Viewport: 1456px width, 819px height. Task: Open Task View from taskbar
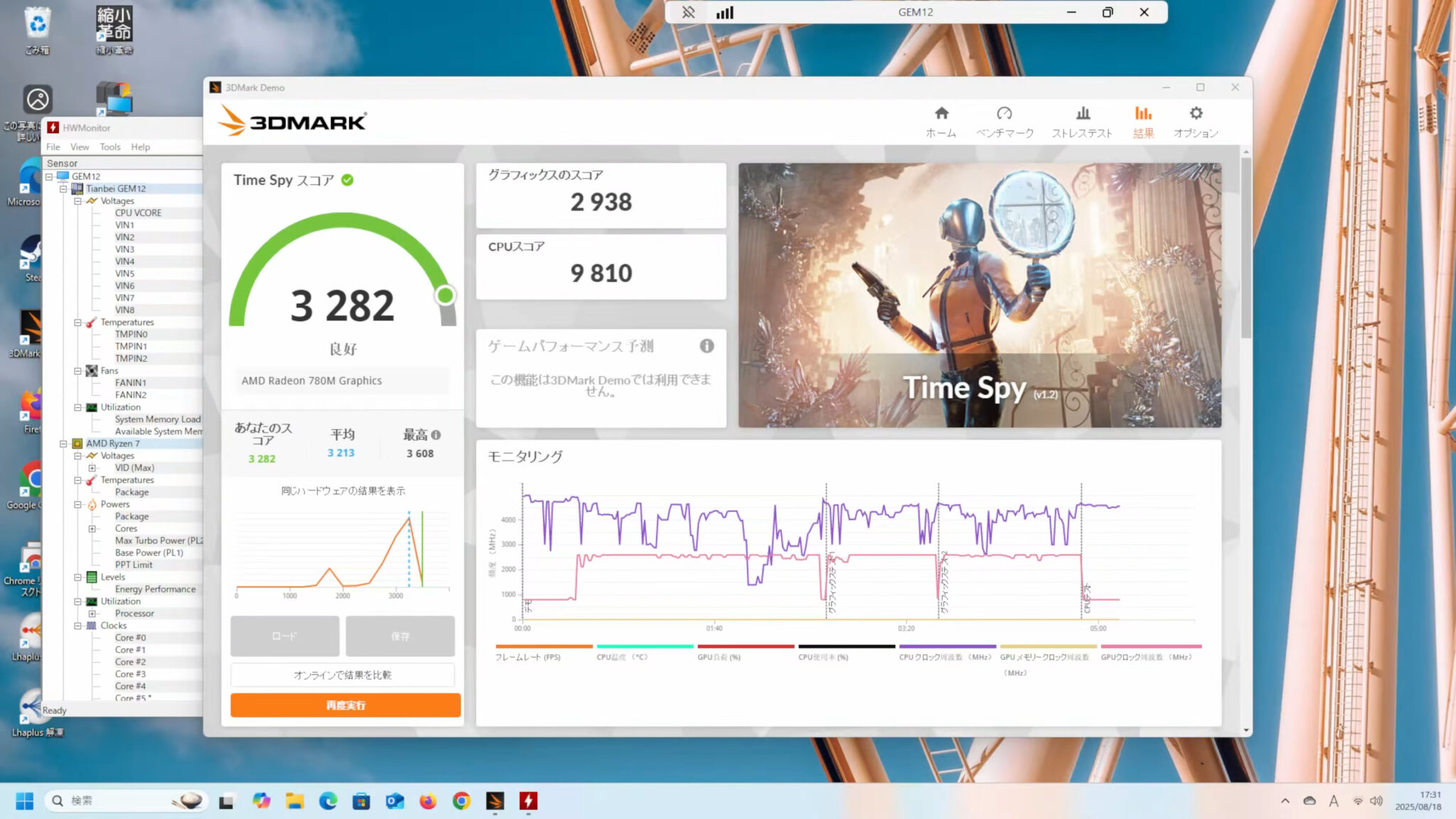point(226,801)
